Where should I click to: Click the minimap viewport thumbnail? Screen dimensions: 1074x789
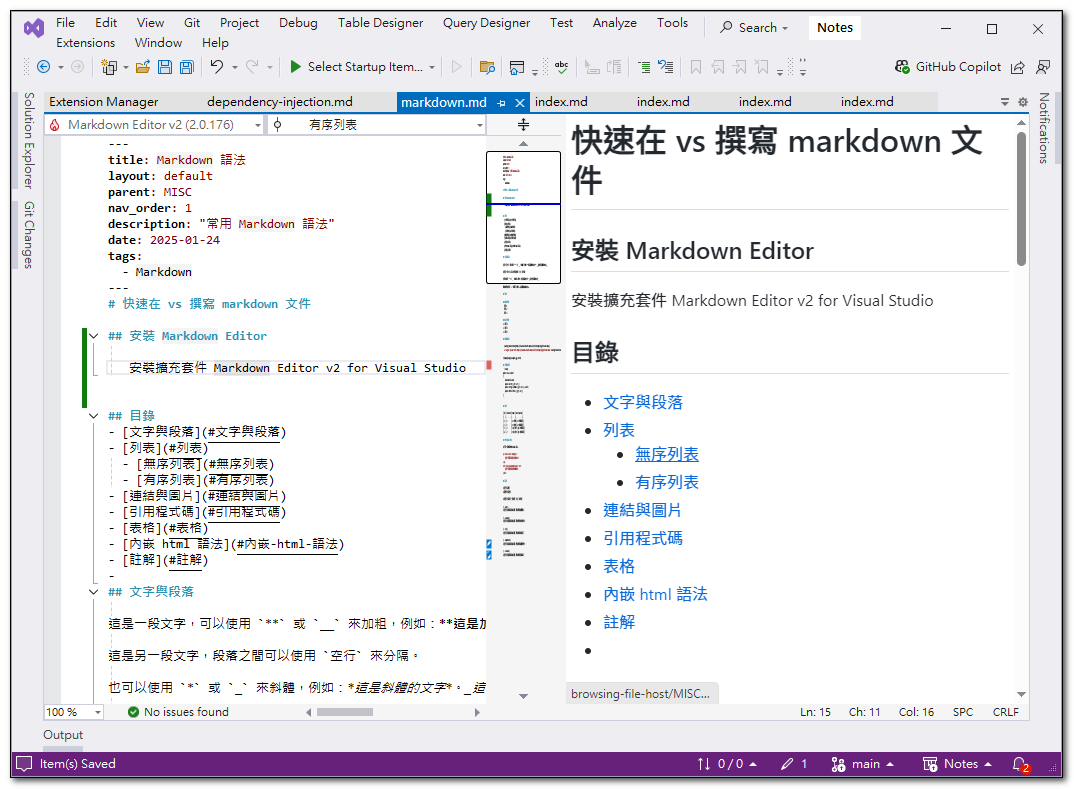(523, 217)
